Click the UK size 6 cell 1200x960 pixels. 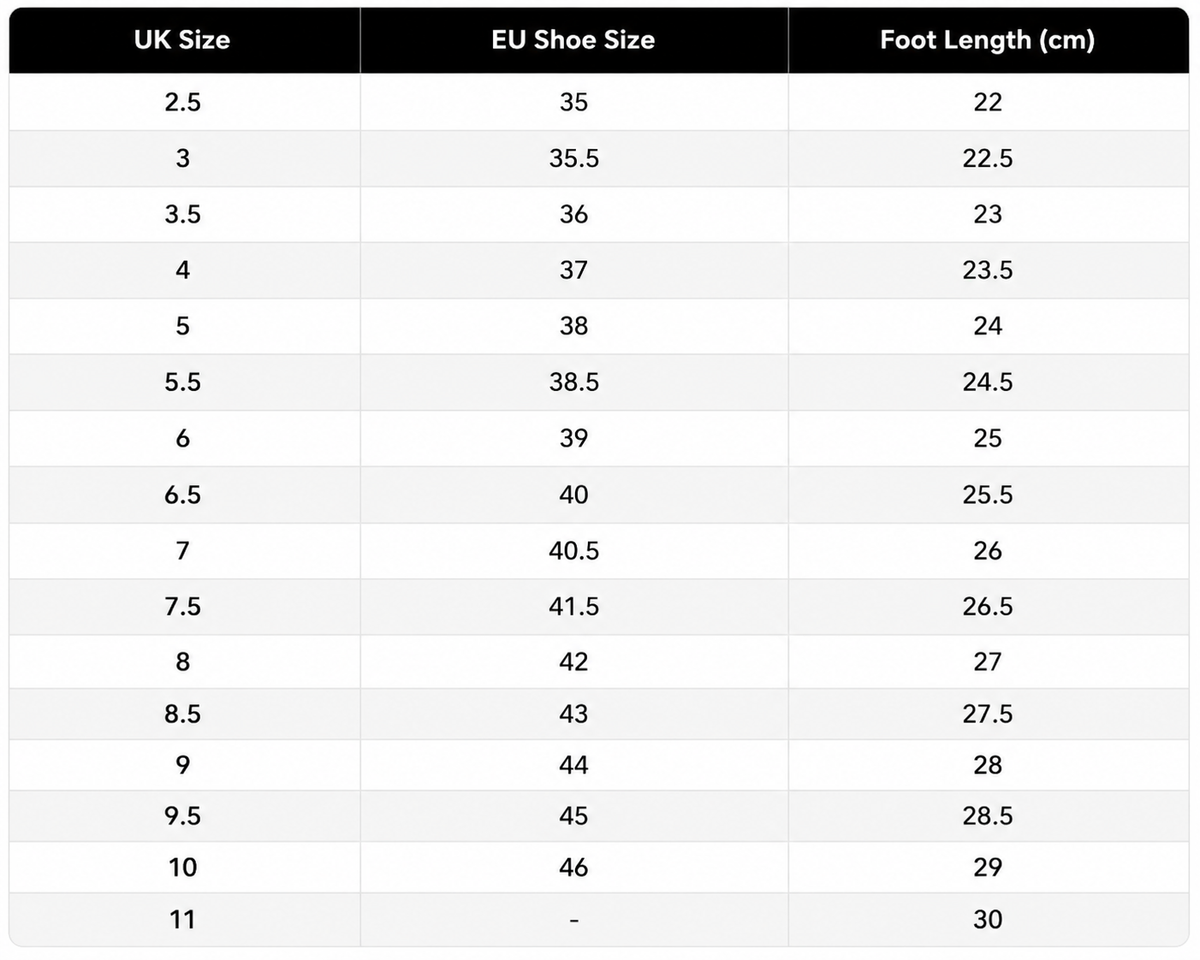pyautogui.click(x=184, y=438)
